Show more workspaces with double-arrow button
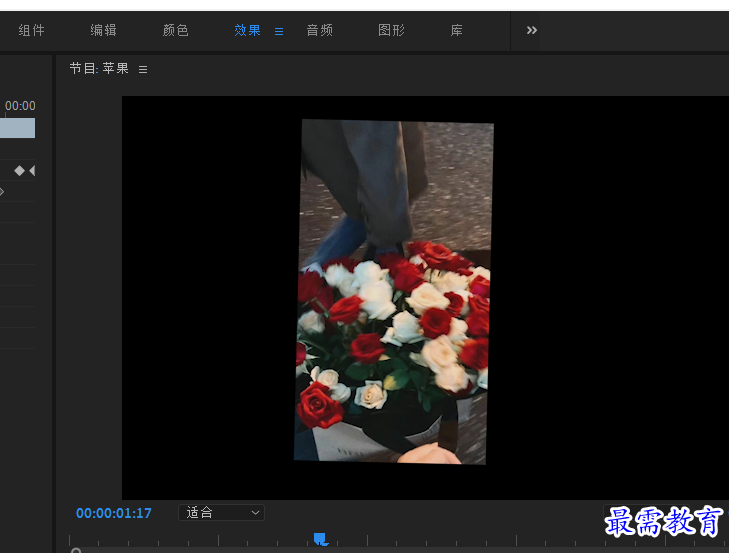The height and width of the screenshot is (553, 729). click(532, 30)
